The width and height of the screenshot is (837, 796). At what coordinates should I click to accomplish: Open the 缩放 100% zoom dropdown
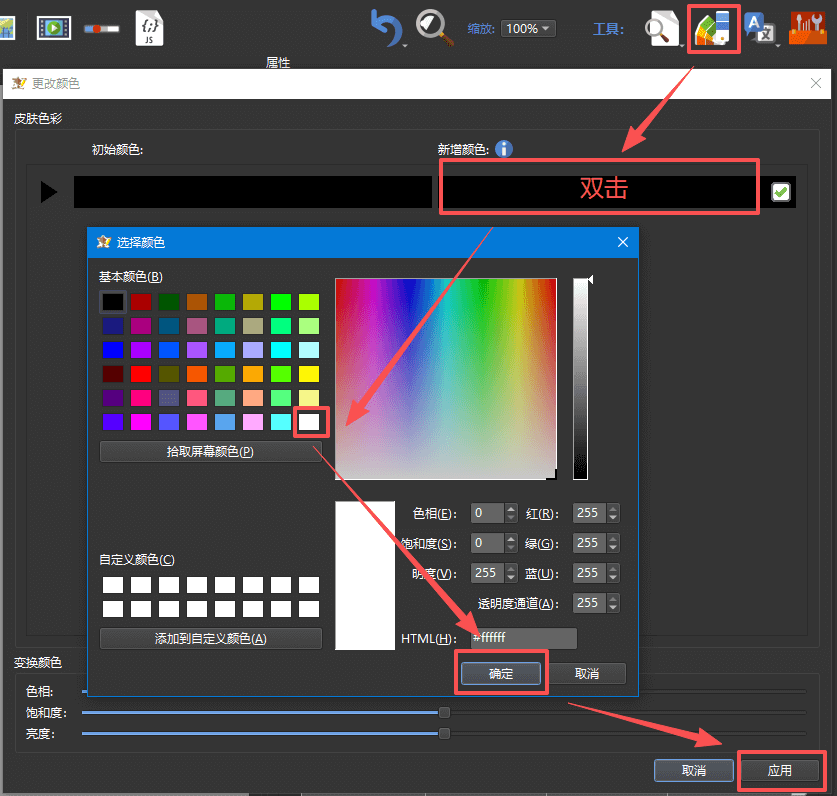[528, 29]
